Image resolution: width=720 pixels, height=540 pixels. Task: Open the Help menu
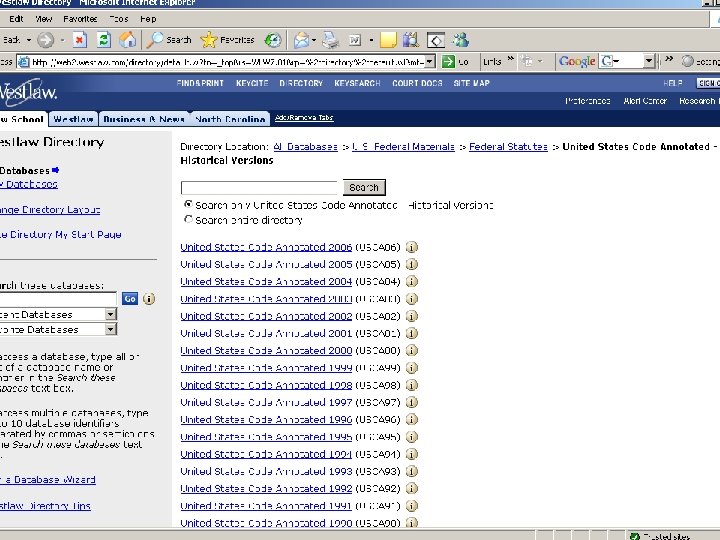coord(148,19)
